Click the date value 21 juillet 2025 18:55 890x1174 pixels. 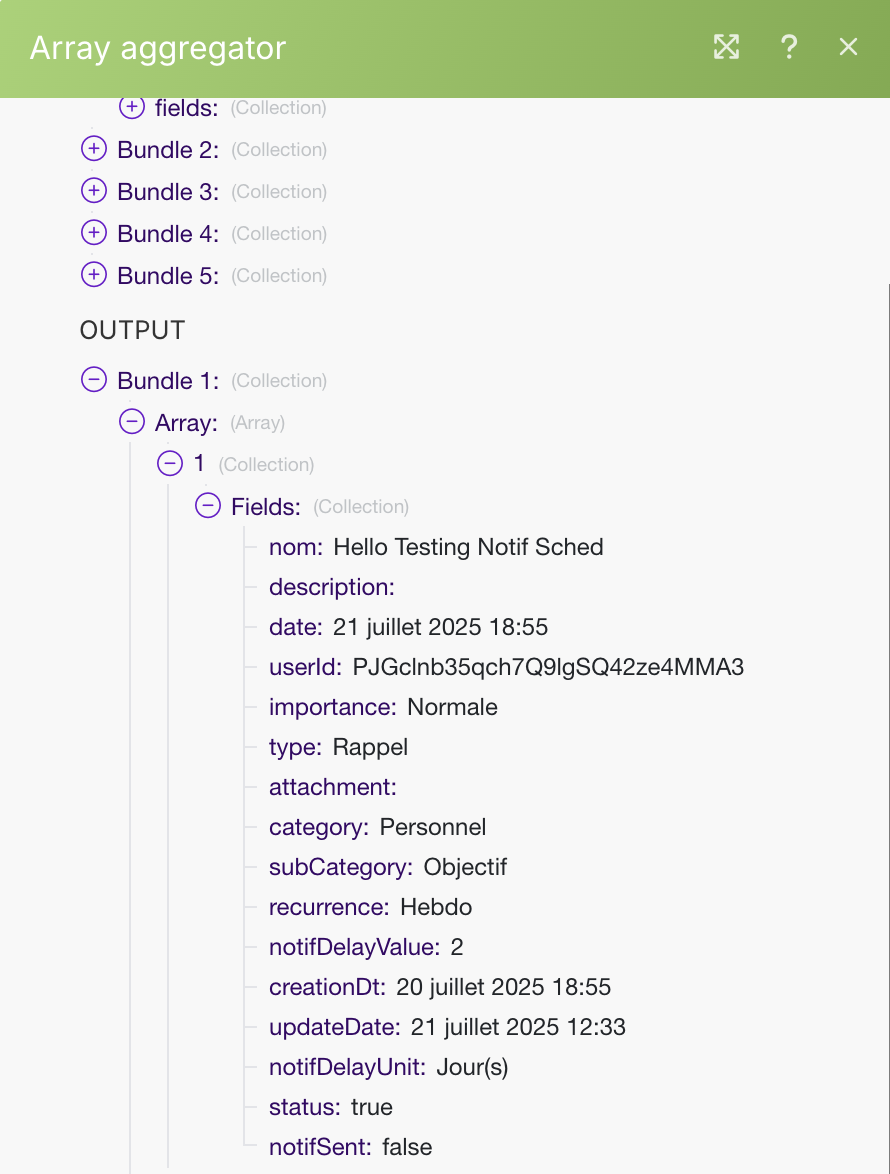[x=440, y=627]
